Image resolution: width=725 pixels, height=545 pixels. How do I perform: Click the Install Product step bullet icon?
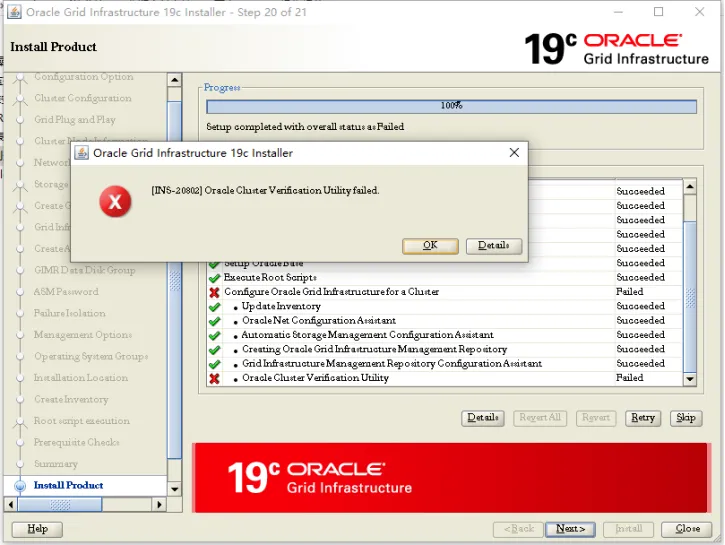20,485
